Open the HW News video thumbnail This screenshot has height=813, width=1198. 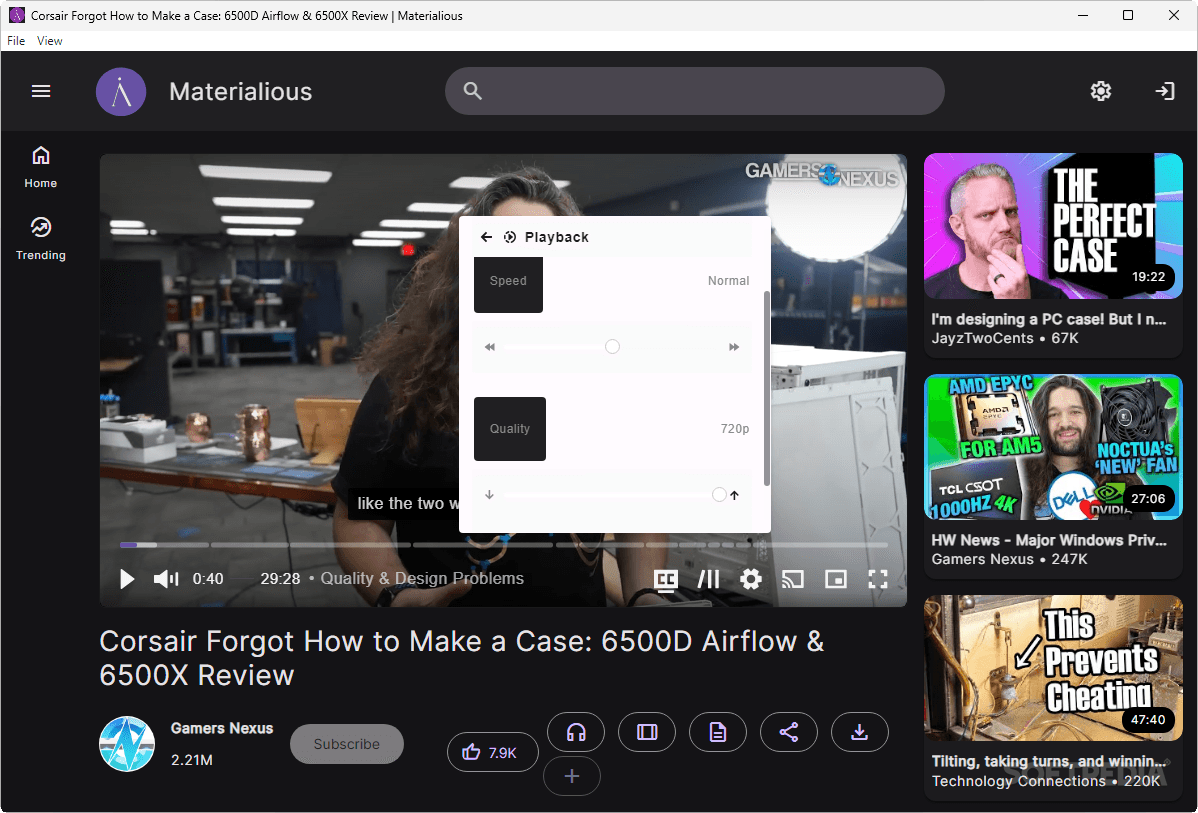tap(1053, 447)
